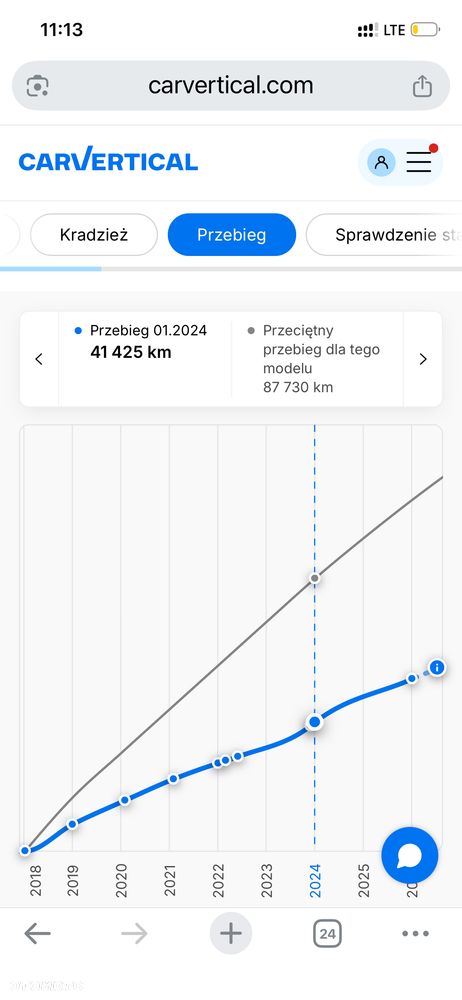Viewport: 462px width, 1000px height.
Task: Click the info icon at graph end
Action: pyautogui.click(x=436, y=668)
